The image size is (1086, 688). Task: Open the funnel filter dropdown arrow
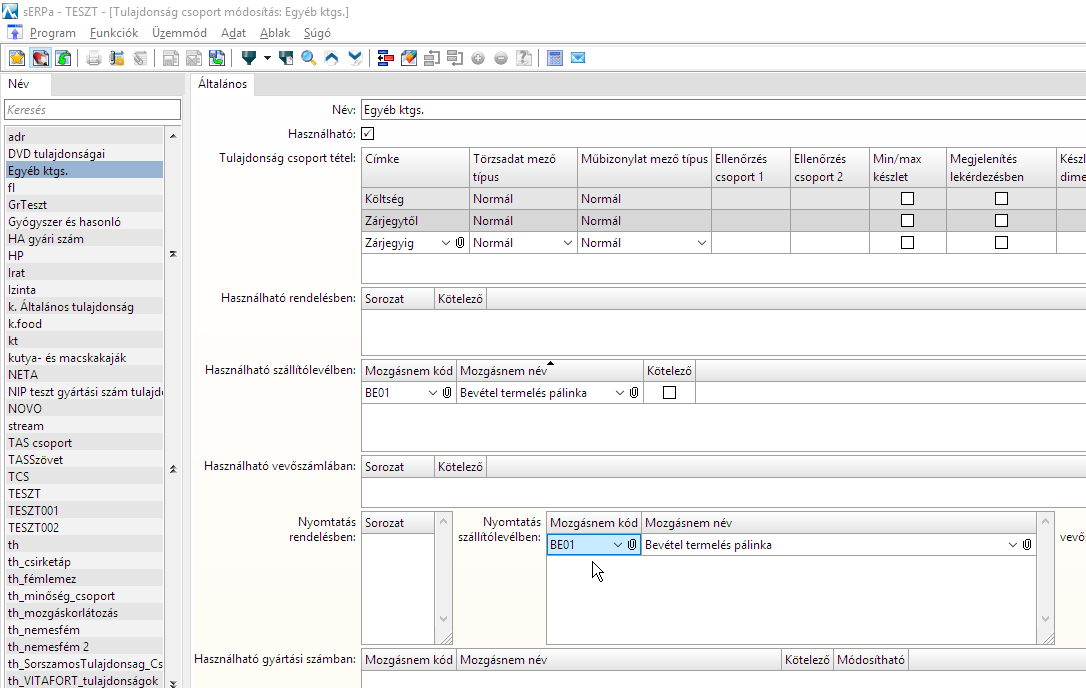(267, 58)
